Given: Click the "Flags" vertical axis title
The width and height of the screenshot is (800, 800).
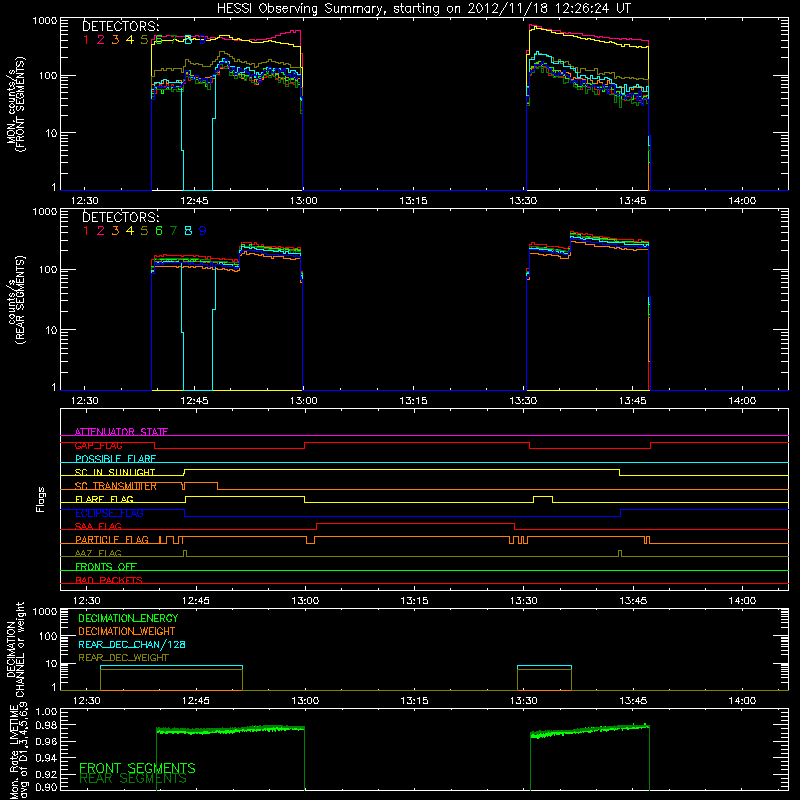Looking at the screenshot, I should [x=41, y=499].
